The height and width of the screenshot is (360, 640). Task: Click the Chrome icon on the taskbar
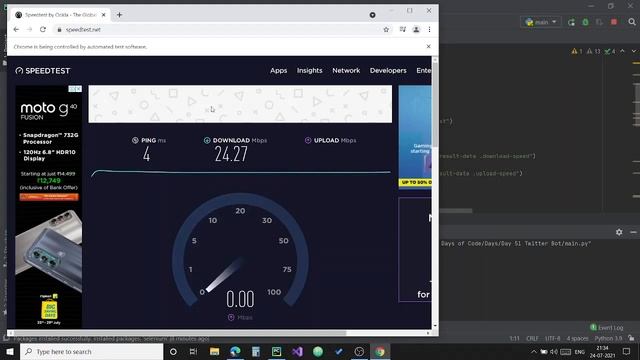(380, 351)
